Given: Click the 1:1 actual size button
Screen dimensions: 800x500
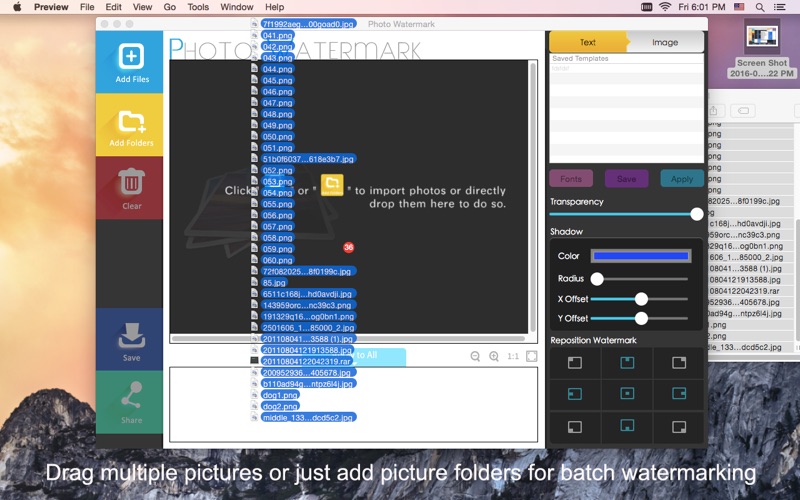Looking at the screenshot, I should tap(513, 356).
